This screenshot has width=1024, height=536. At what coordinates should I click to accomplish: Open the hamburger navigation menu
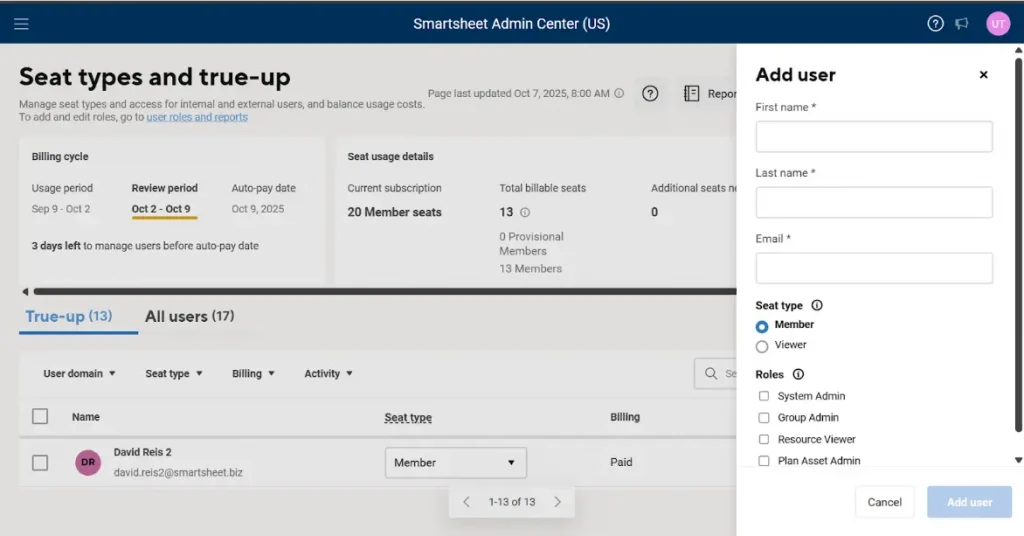point(21,24)
